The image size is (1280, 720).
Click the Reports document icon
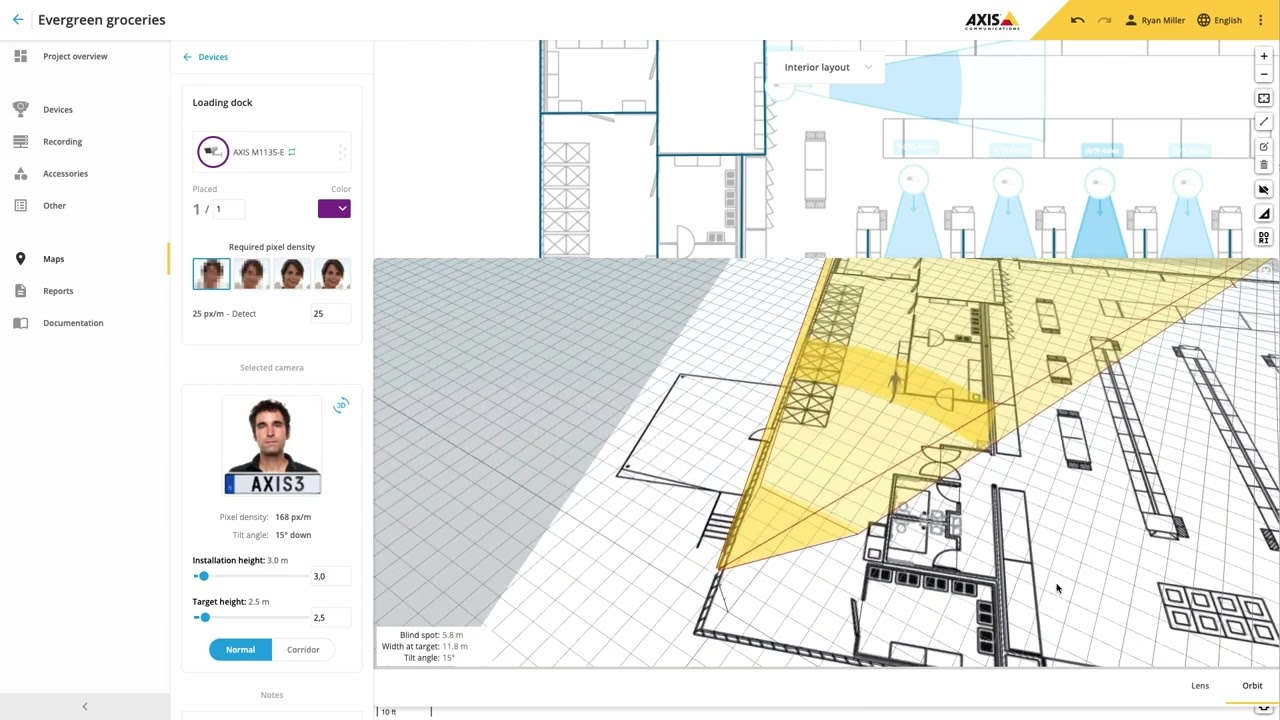(20, 291)
